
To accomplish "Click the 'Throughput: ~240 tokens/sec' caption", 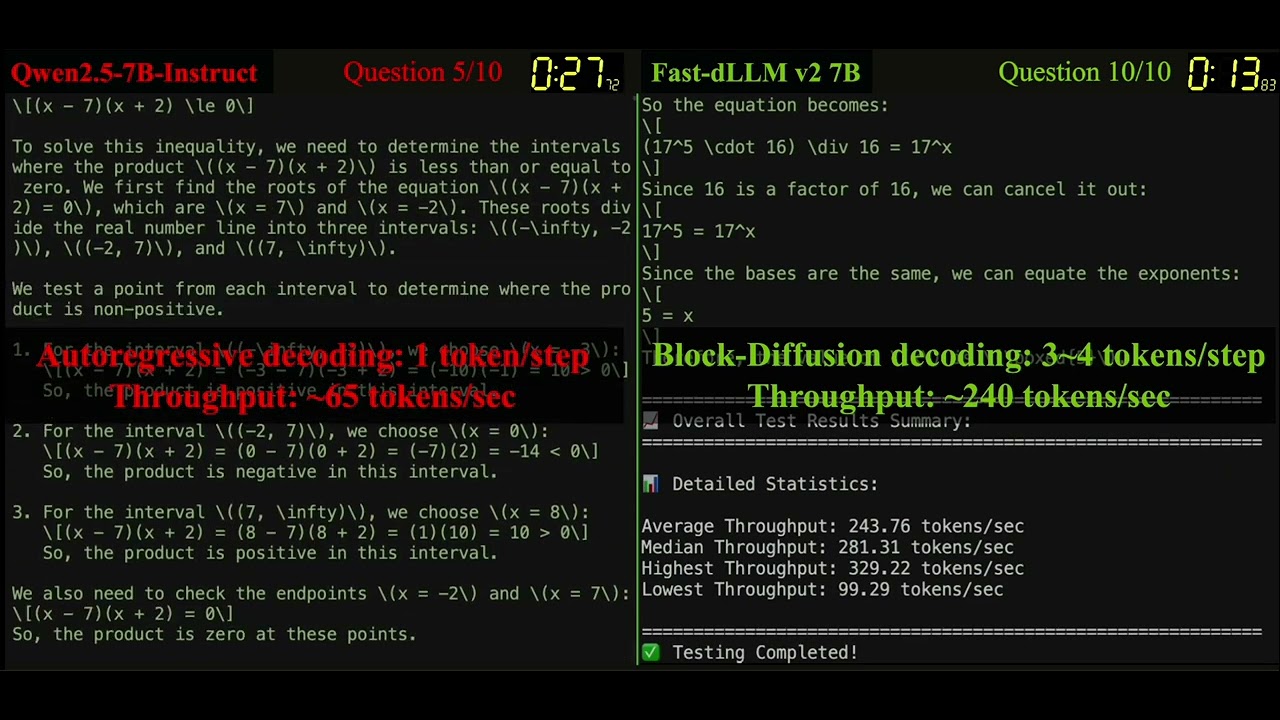I will (x=958, y=397).
